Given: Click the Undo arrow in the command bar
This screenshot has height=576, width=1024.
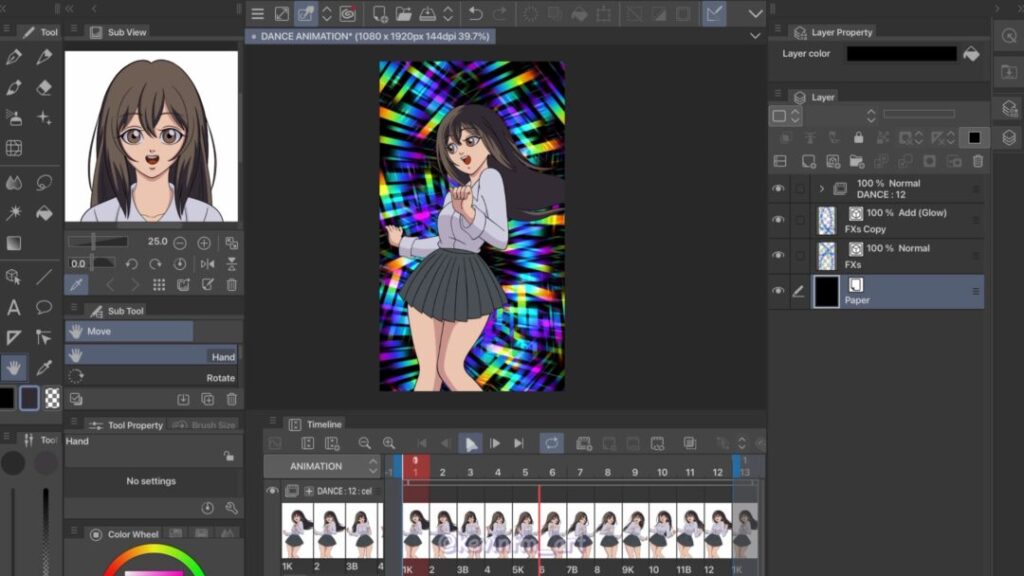Looking at the screenshot, I should pos(475,14).
